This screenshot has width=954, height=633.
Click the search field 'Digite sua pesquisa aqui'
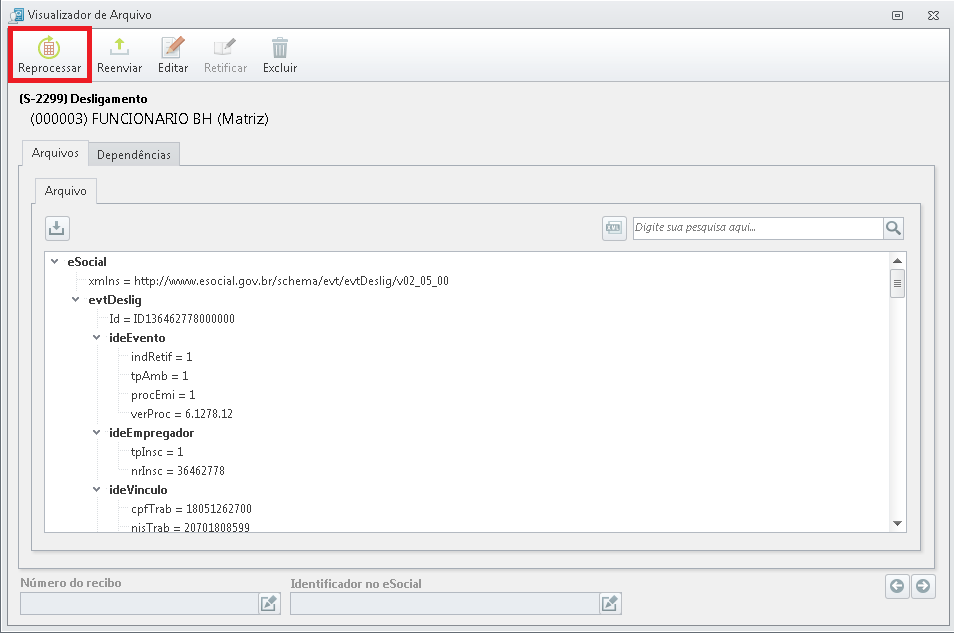[758, 228]
